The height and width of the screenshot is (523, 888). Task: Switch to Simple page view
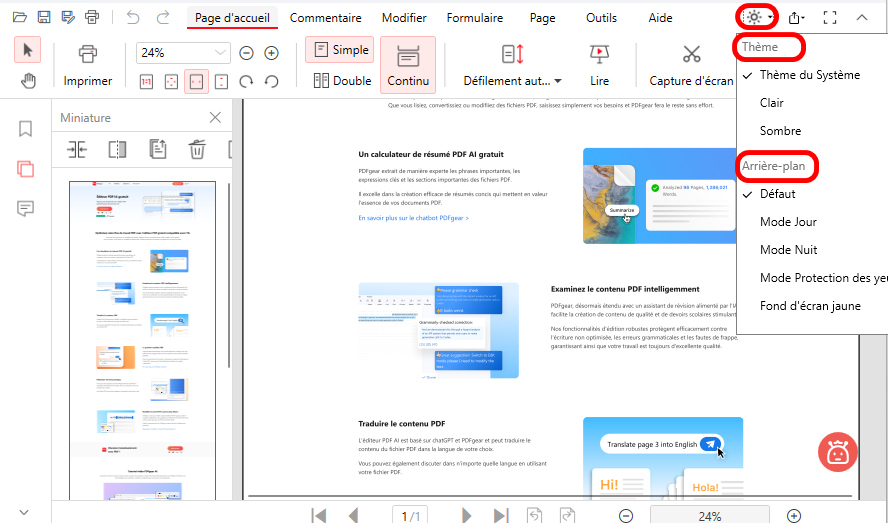[x=340, y=50]
